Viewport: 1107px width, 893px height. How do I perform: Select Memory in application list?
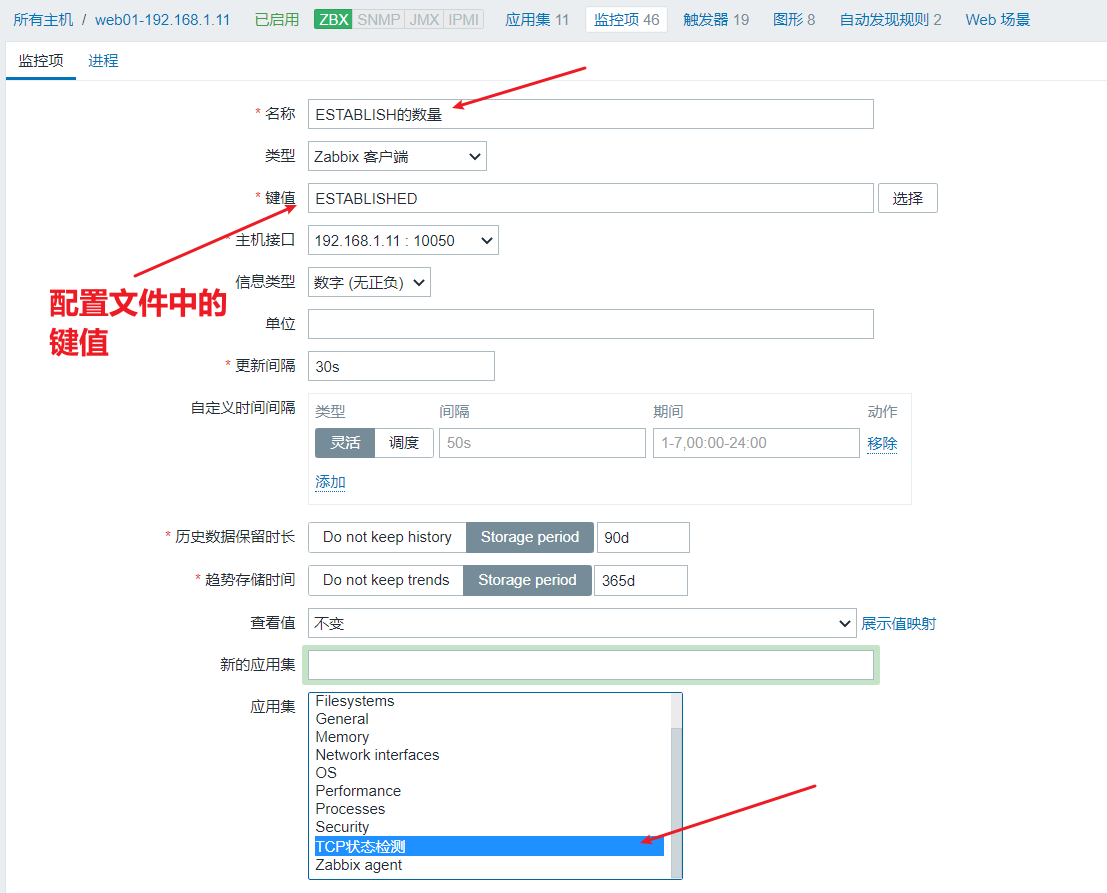point(489,737)
